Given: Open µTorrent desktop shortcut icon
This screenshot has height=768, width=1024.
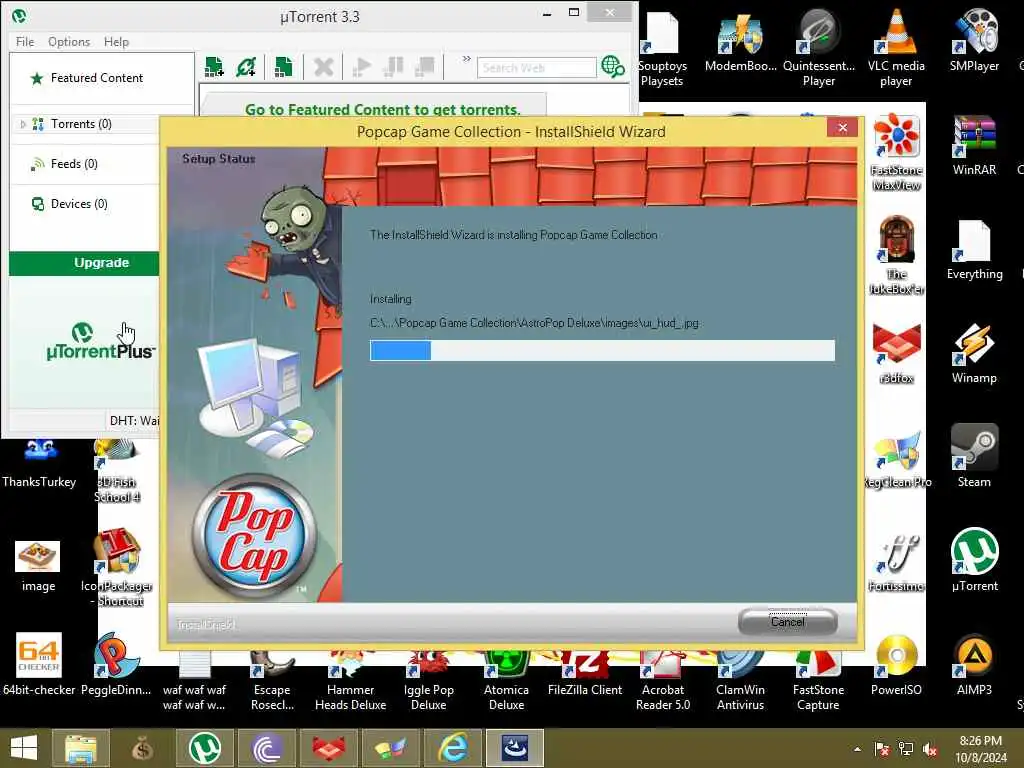Looking at the screenshot, I should 974,560.
